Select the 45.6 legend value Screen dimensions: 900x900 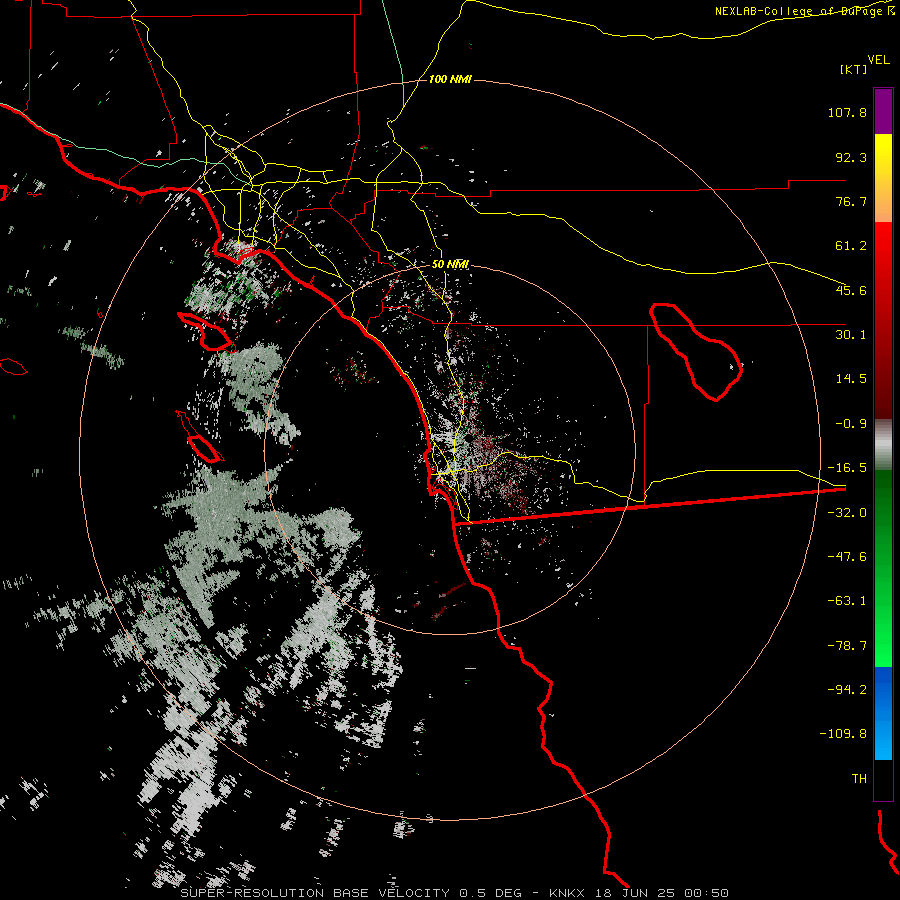(851, 290)
